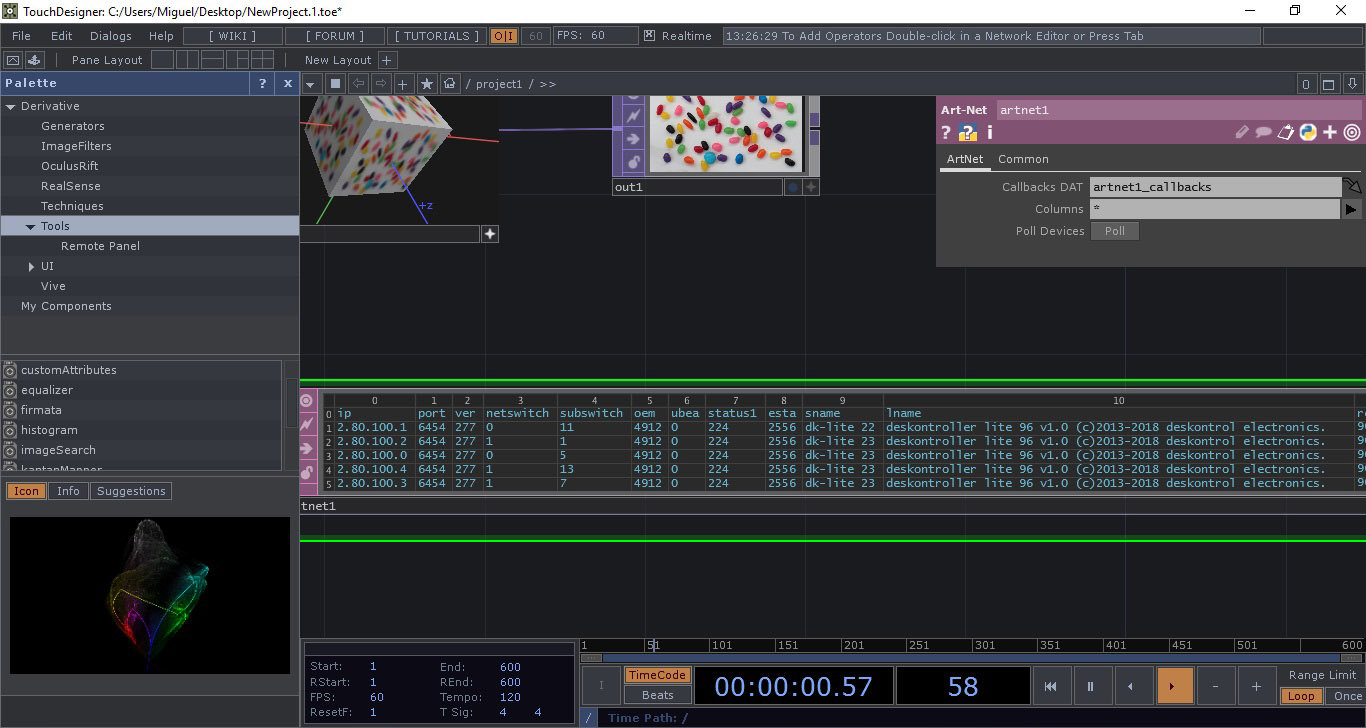This screenshot has width=1366, height=728.
Task: Pause the timeline playback
Action: coord(1091,686)
